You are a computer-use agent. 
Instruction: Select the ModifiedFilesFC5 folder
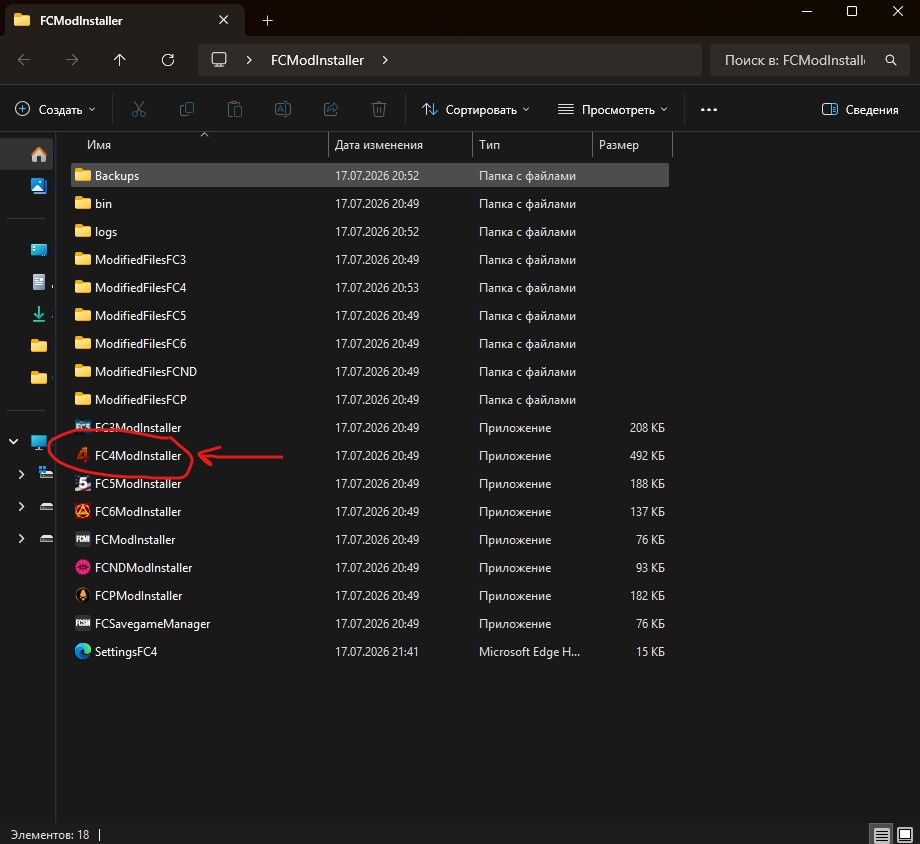click(370, 315)
